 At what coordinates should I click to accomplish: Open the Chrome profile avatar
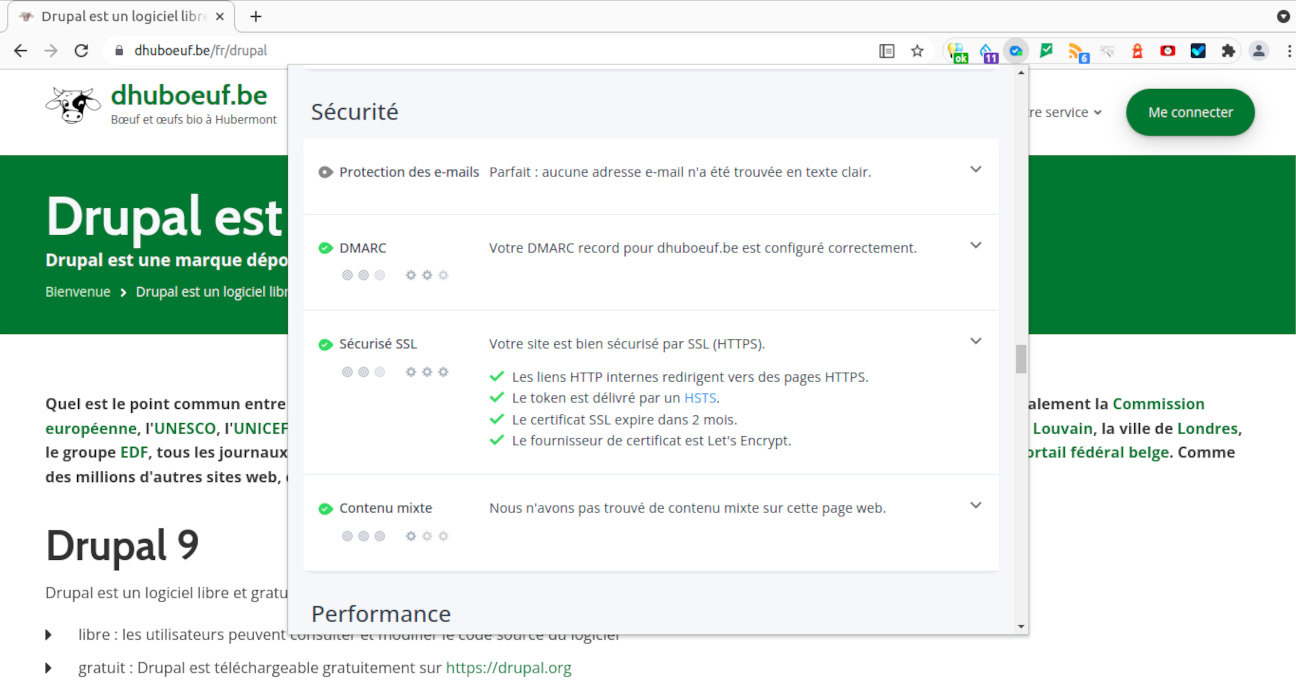(1259, 51)
